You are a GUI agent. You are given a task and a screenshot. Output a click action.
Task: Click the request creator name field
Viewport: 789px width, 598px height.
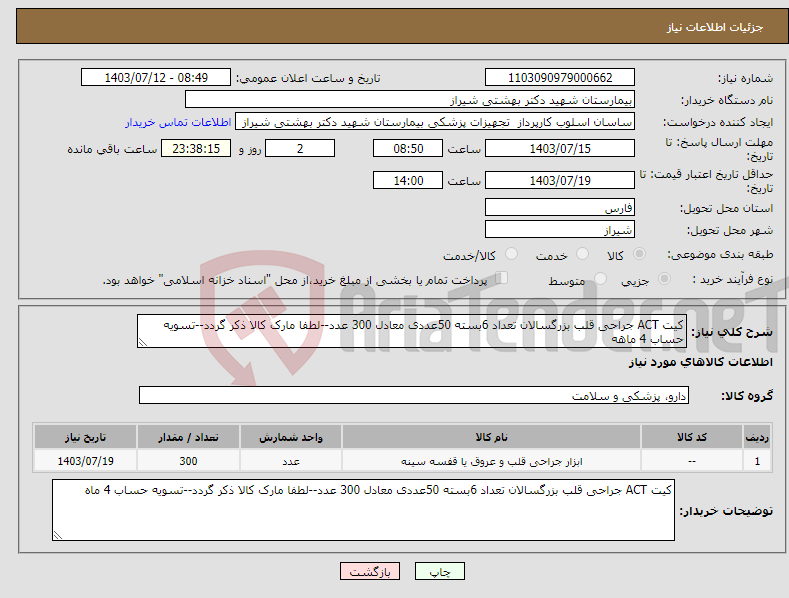[435, 122]
